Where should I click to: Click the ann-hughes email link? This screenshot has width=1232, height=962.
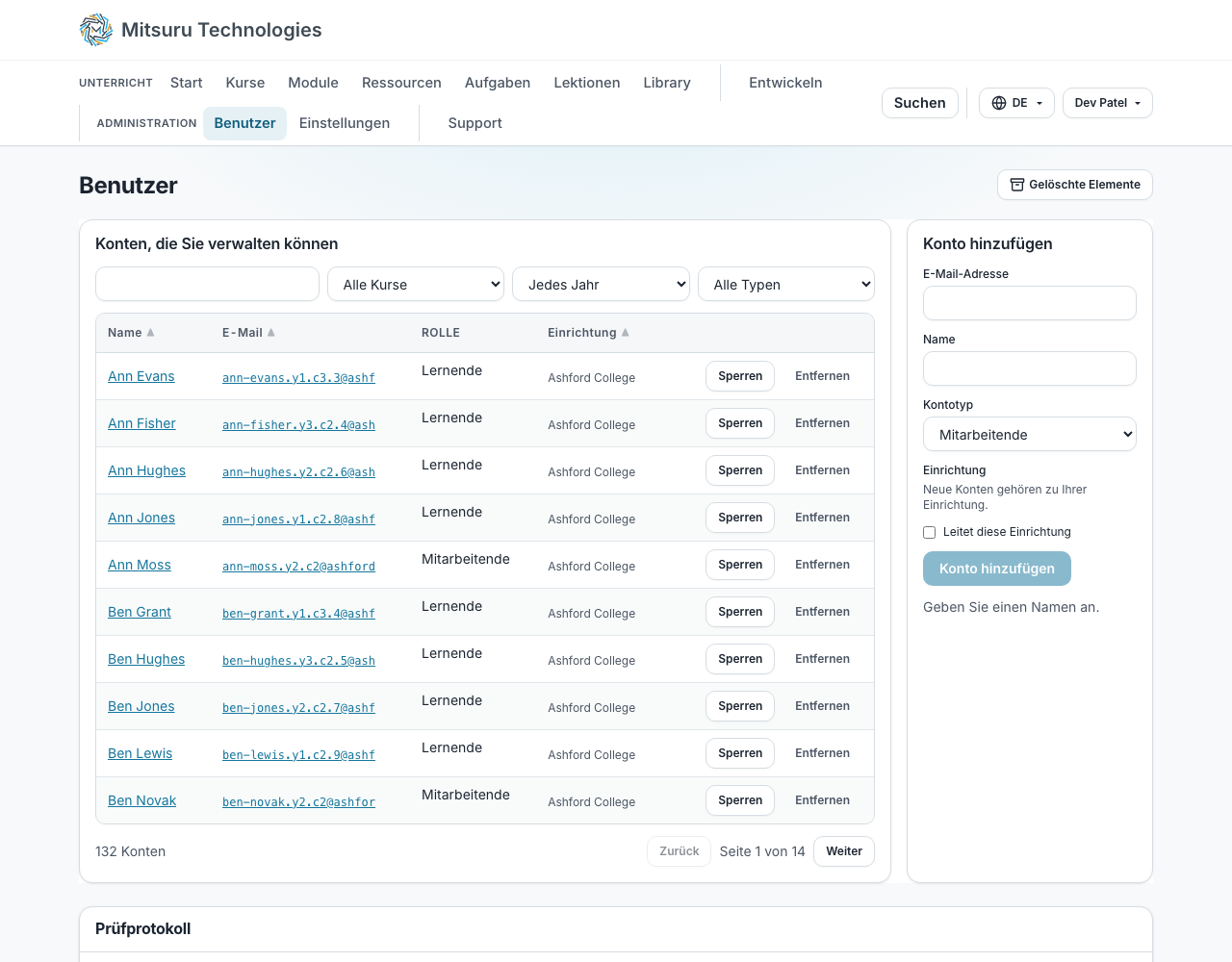(298, 472)
